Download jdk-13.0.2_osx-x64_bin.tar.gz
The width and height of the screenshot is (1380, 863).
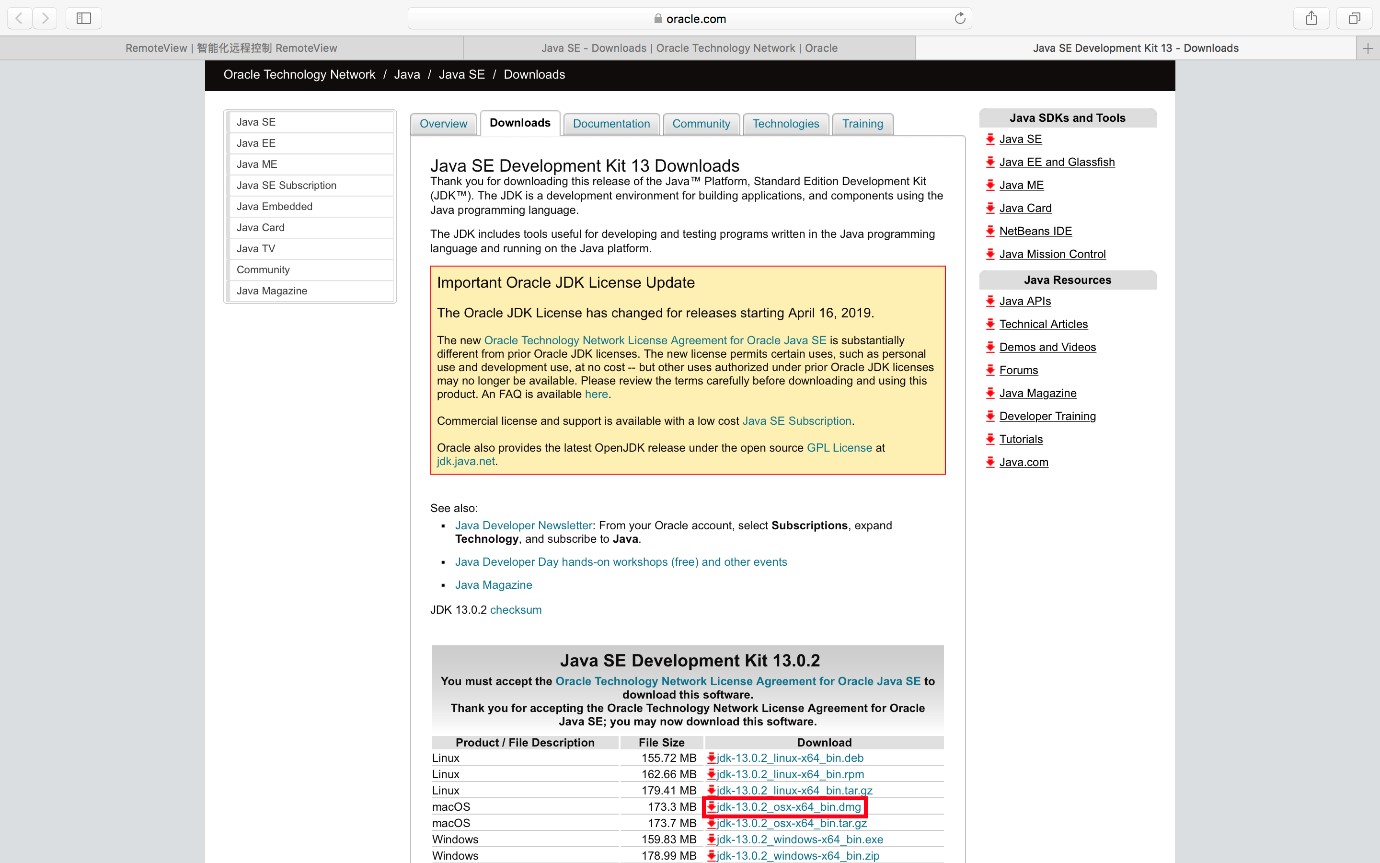tap(792, 823)
